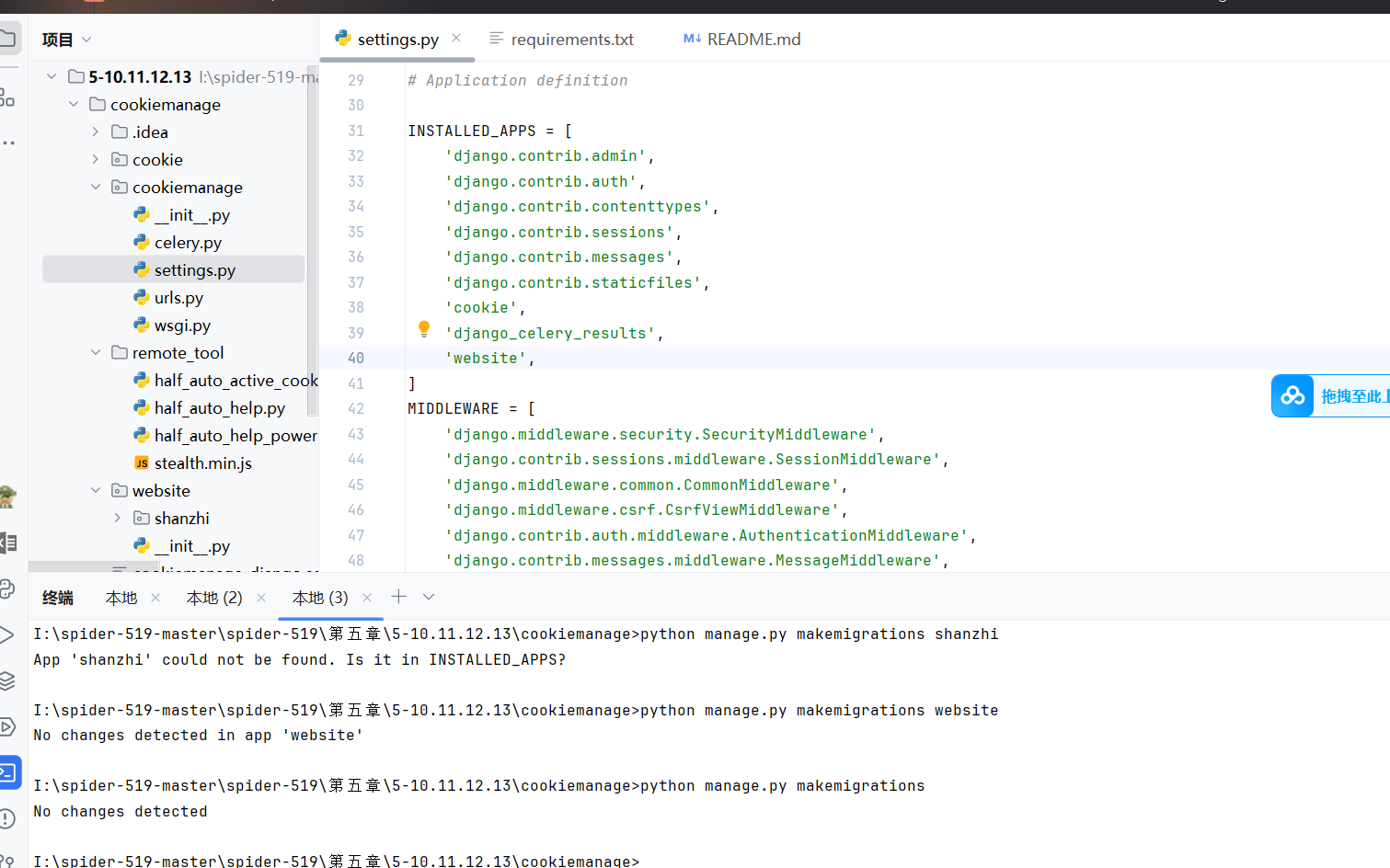Add a new terminal tab with plus button
Image resolution: width=1390 pixels, height=868 pixels.
(398, 598)
